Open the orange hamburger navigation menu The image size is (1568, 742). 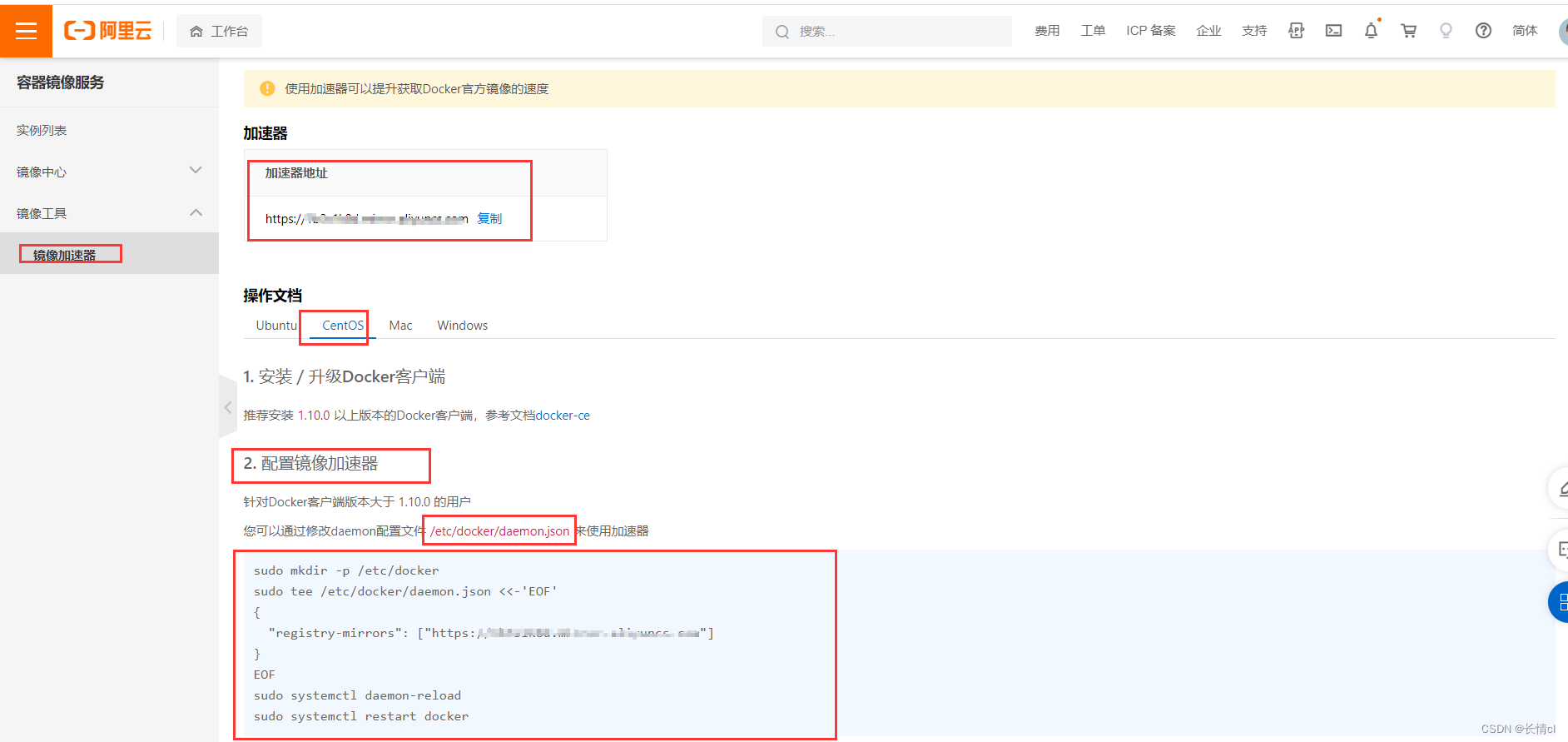click(26, 31)
